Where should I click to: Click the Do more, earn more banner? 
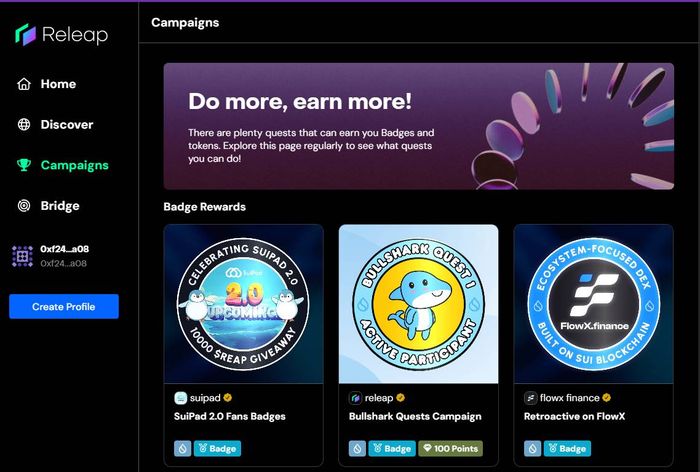coord(419,126)
